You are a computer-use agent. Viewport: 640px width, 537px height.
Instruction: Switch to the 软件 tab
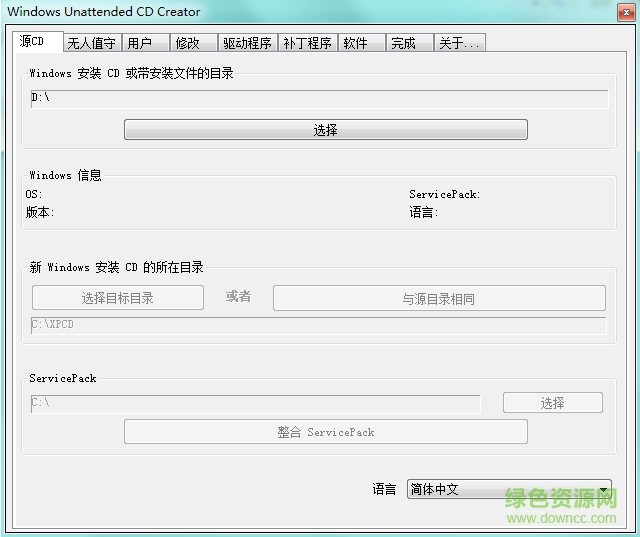tap(362, 42)
